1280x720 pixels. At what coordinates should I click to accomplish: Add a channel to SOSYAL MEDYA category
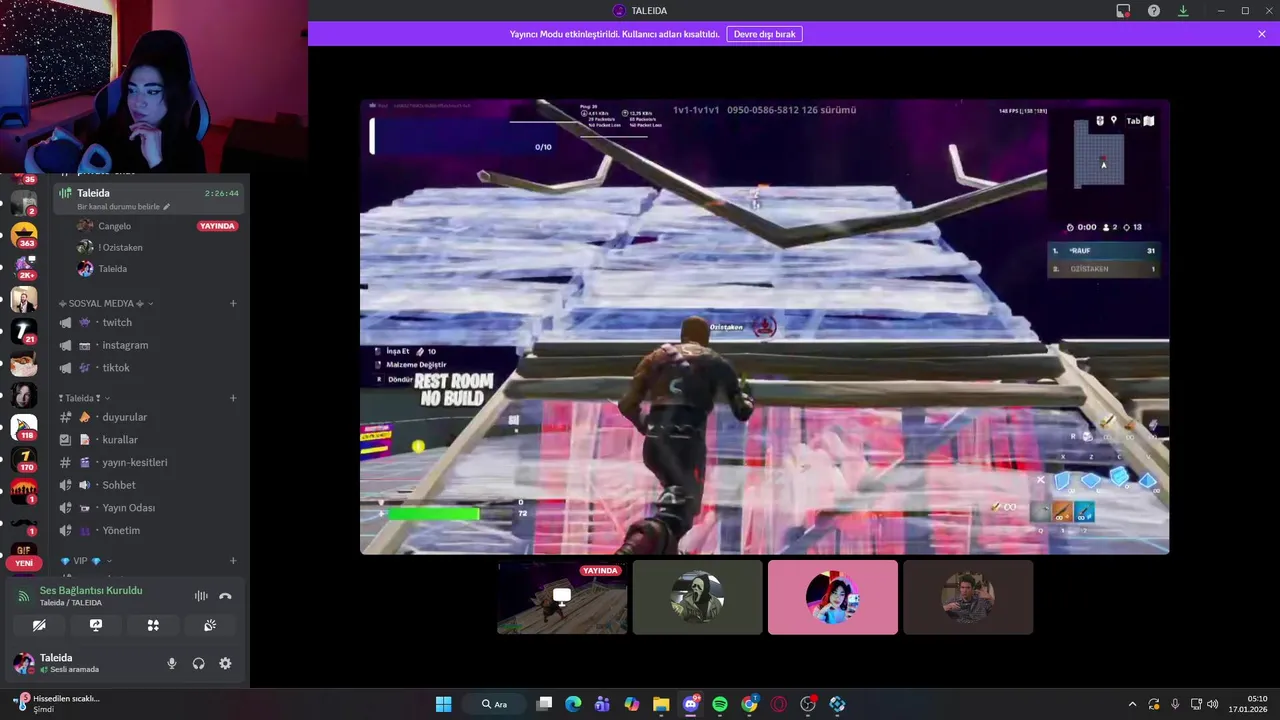coord(233,303)
